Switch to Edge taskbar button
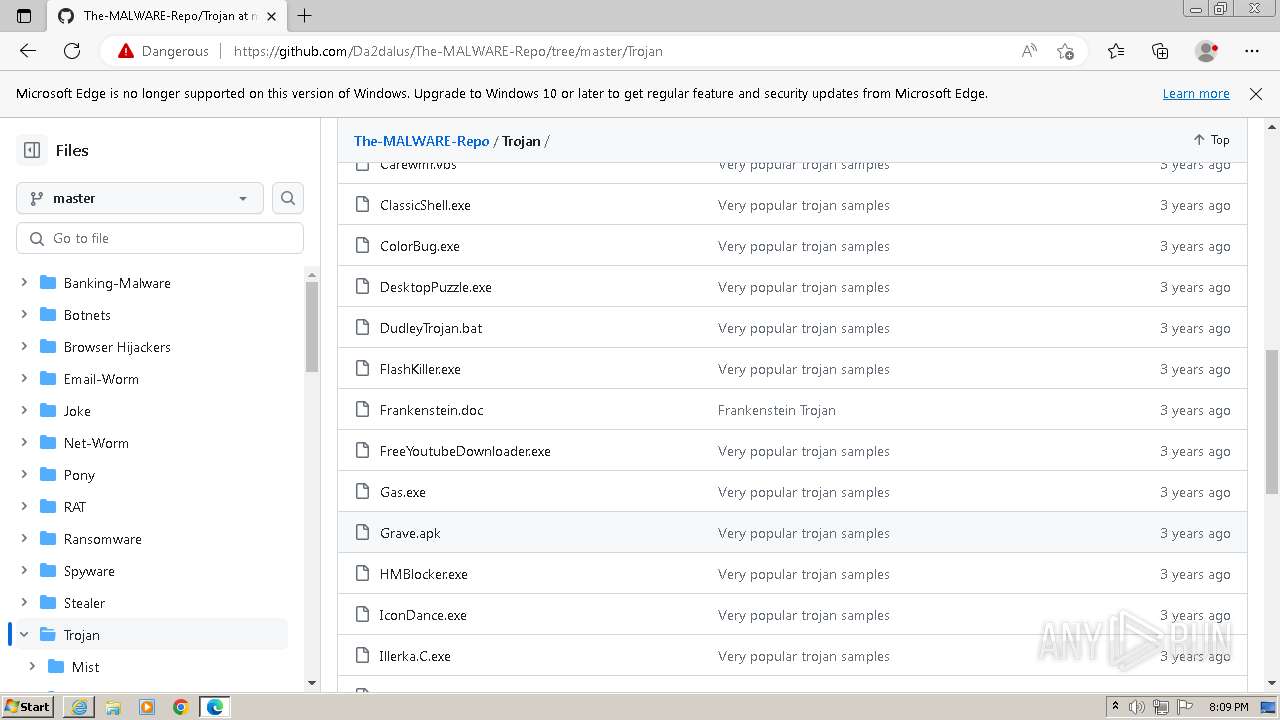The height and width of the screenshot is (720, 1280). pyautogui.click(x=215, y=707)
